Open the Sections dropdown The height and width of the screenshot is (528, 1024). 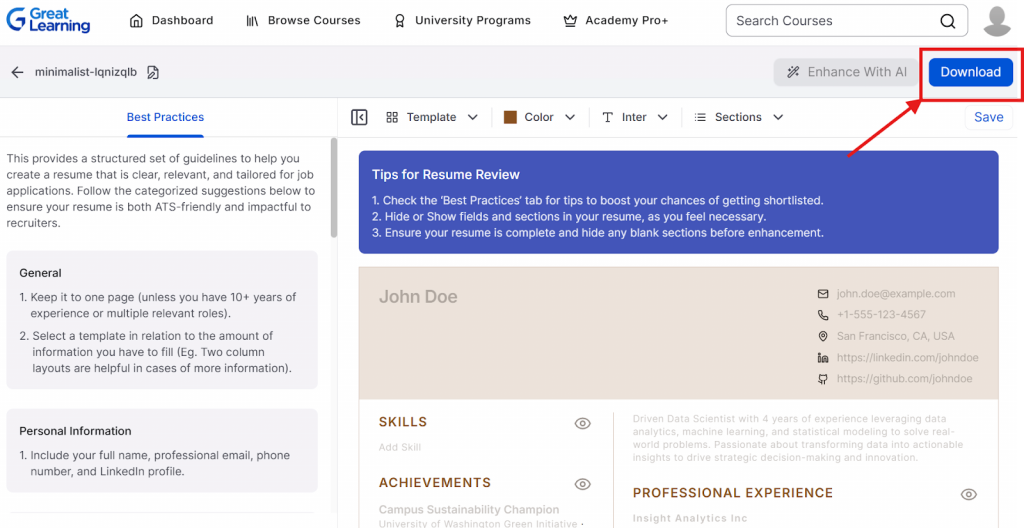pyautogui.click(x=739, y=117)
